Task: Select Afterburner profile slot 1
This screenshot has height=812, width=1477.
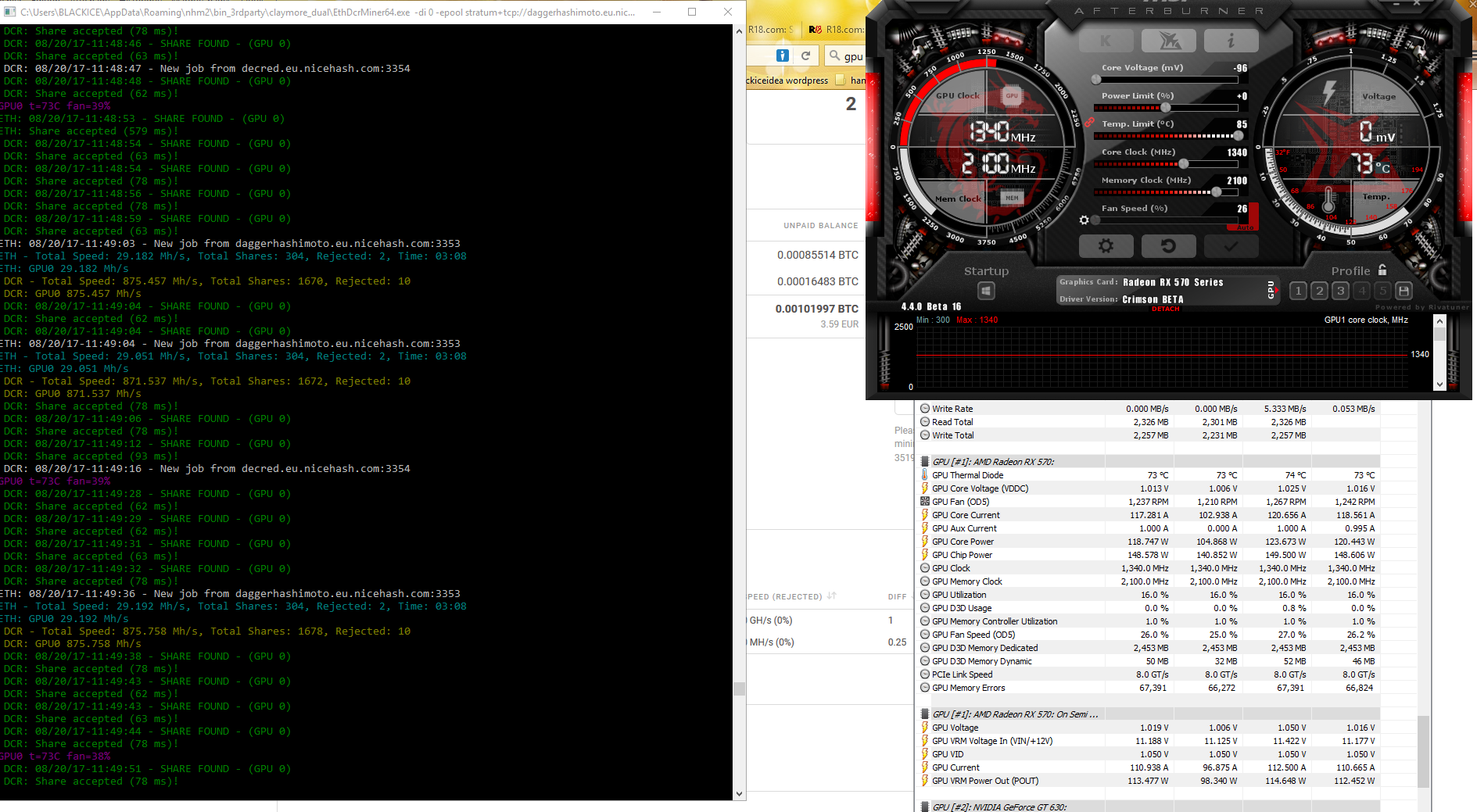Action: [x=1297, y=290]
